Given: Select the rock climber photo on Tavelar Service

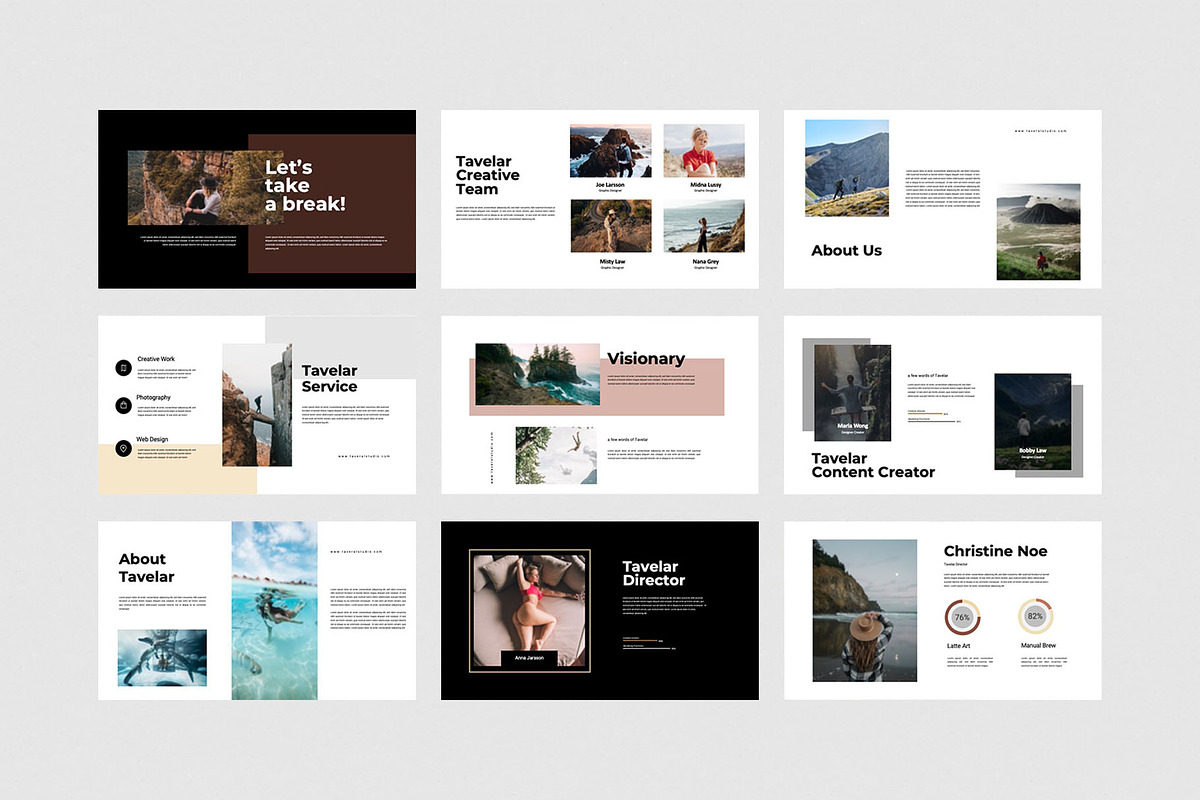Looking at the screenshot, I should coord(257,405).
